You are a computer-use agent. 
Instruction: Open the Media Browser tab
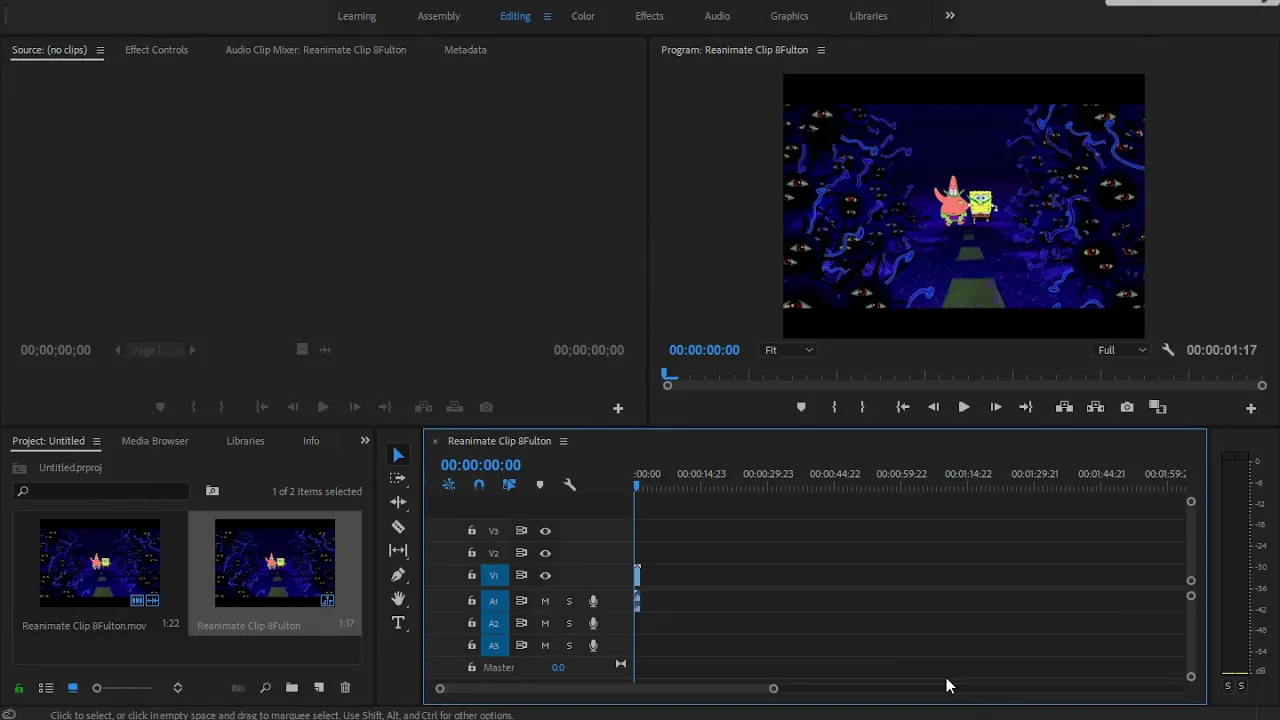[155, 441]
